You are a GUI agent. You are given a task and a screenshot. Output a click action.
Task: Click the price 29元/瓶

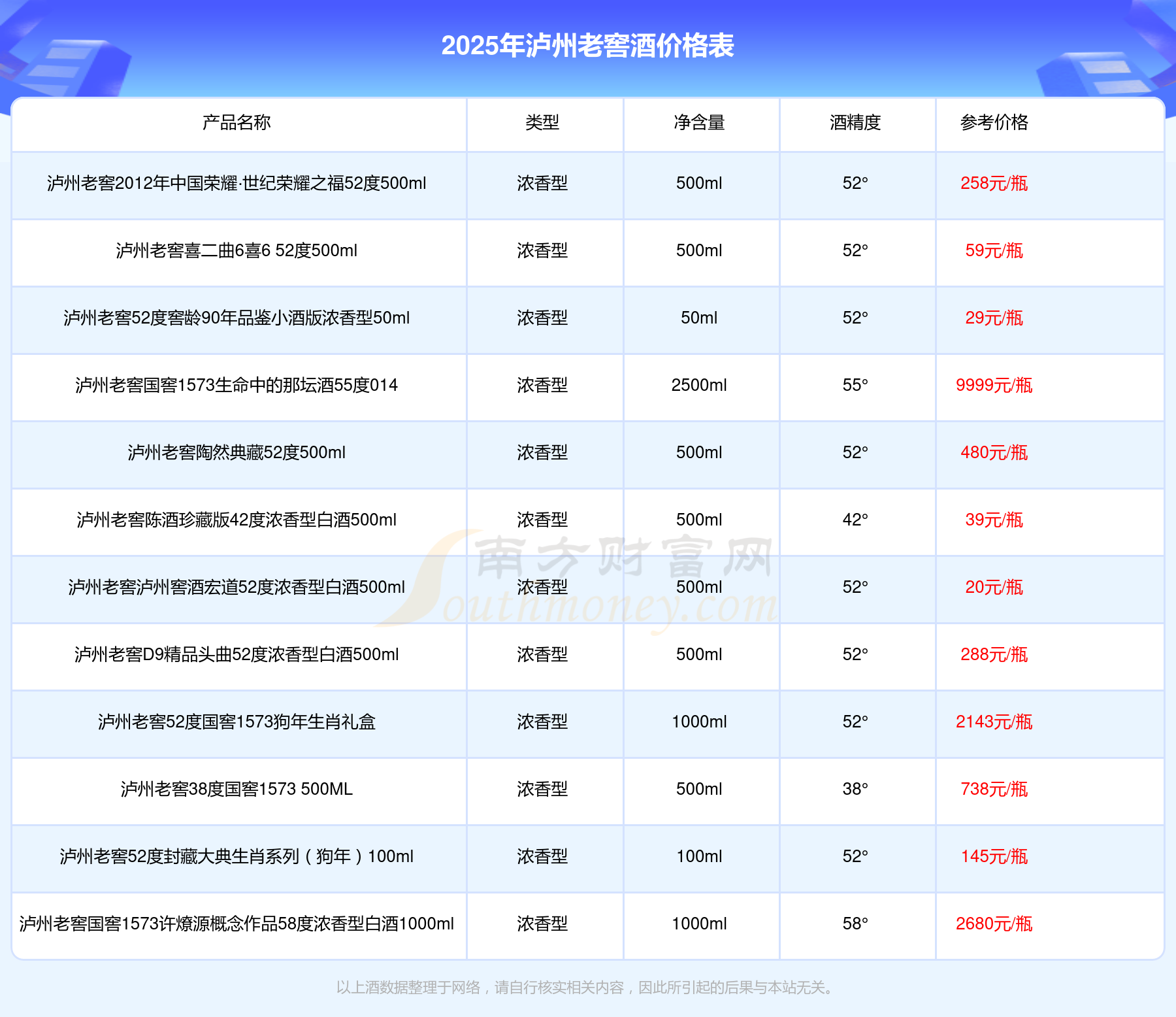tap(994, 318)
